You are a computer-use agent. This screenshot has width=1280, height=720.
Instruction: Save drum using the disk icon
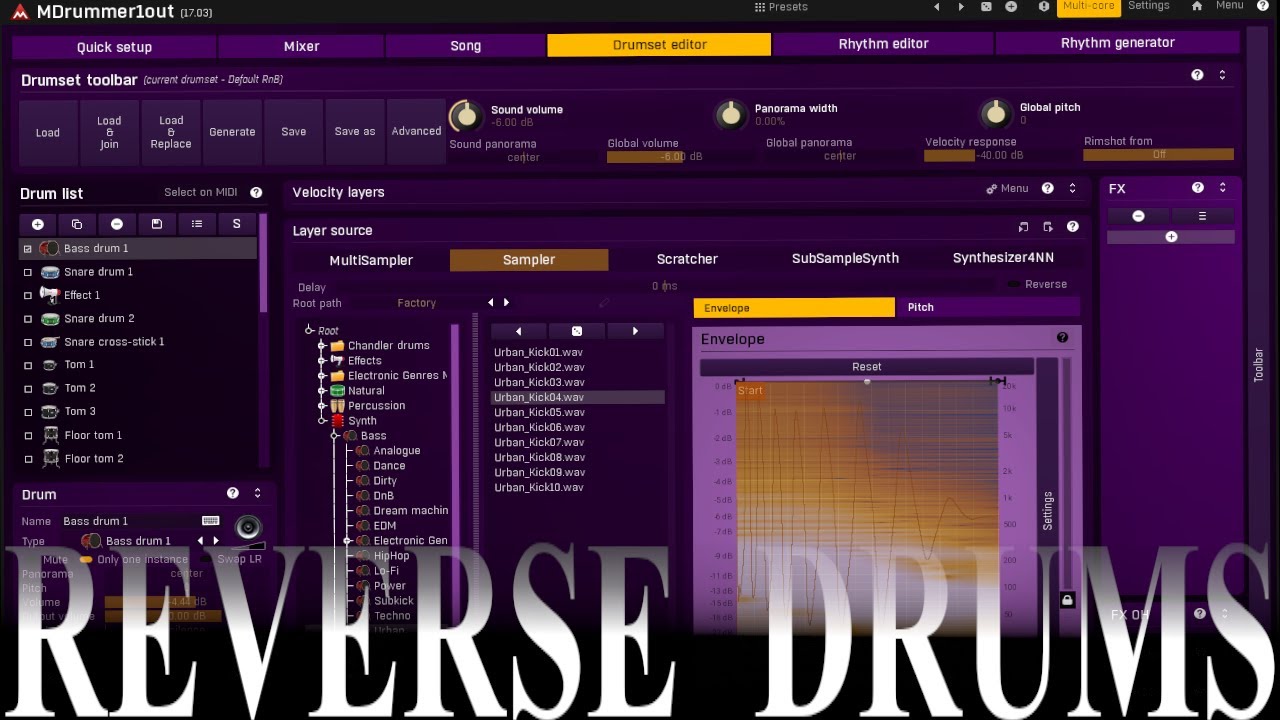[157, 224]
